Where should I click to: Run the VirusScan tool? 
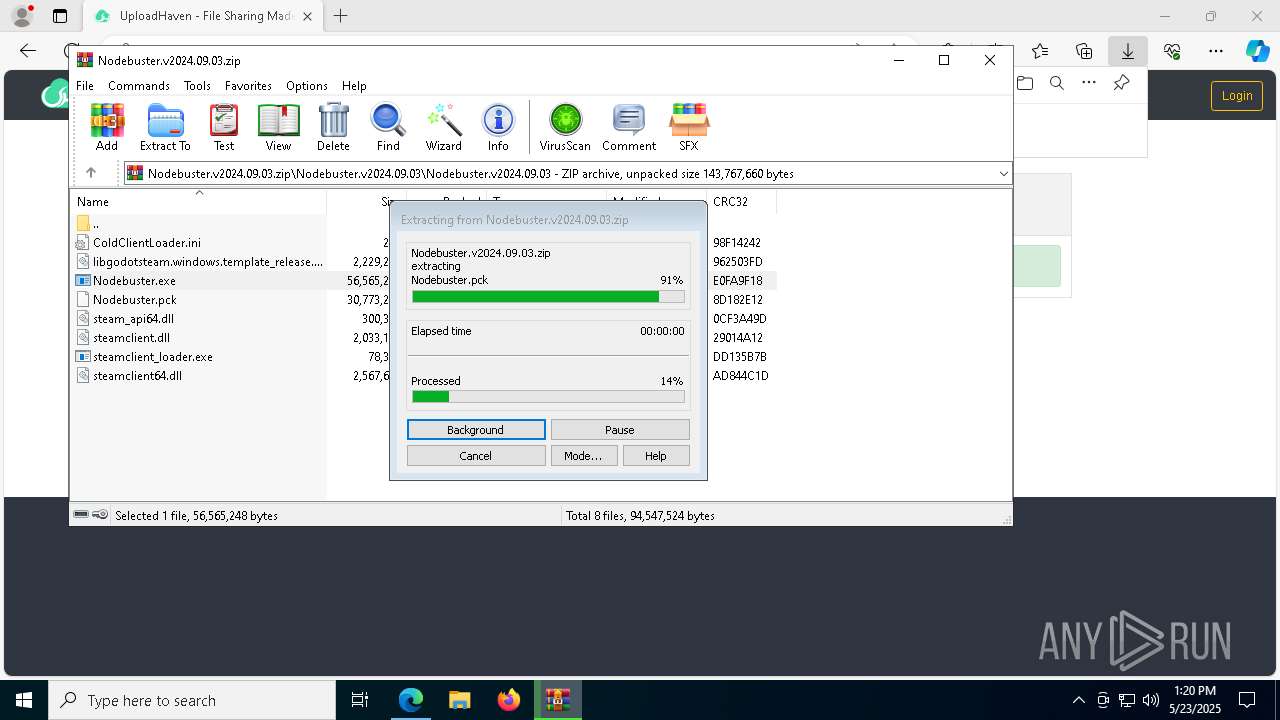565,127
